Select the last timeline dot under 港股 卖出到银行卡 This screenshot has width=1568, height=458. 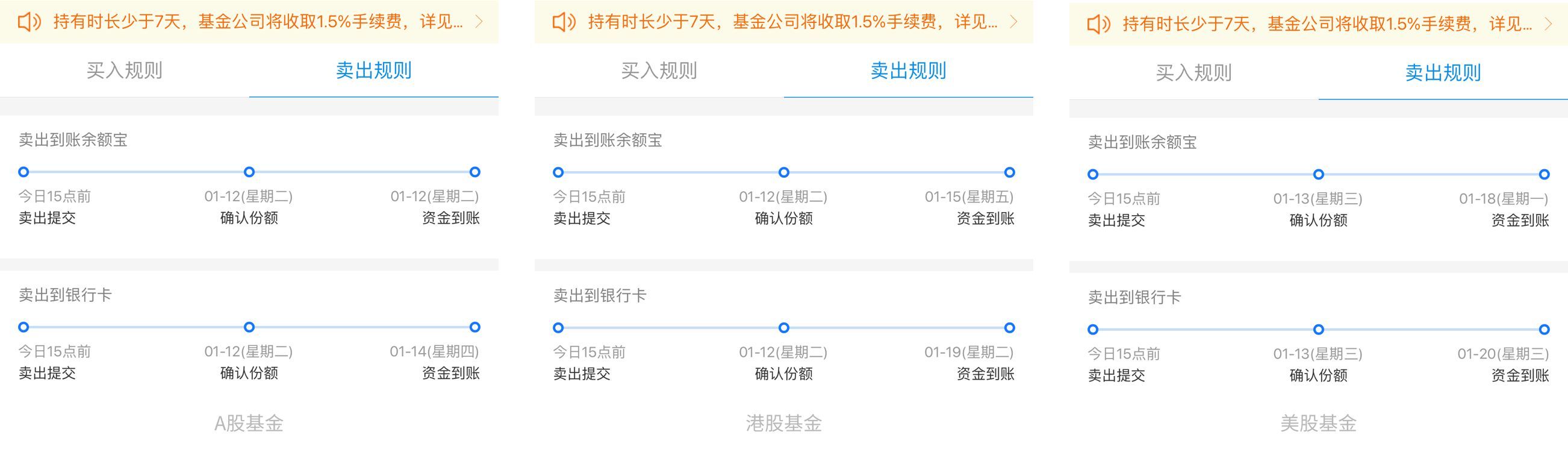click(1011, 328)
